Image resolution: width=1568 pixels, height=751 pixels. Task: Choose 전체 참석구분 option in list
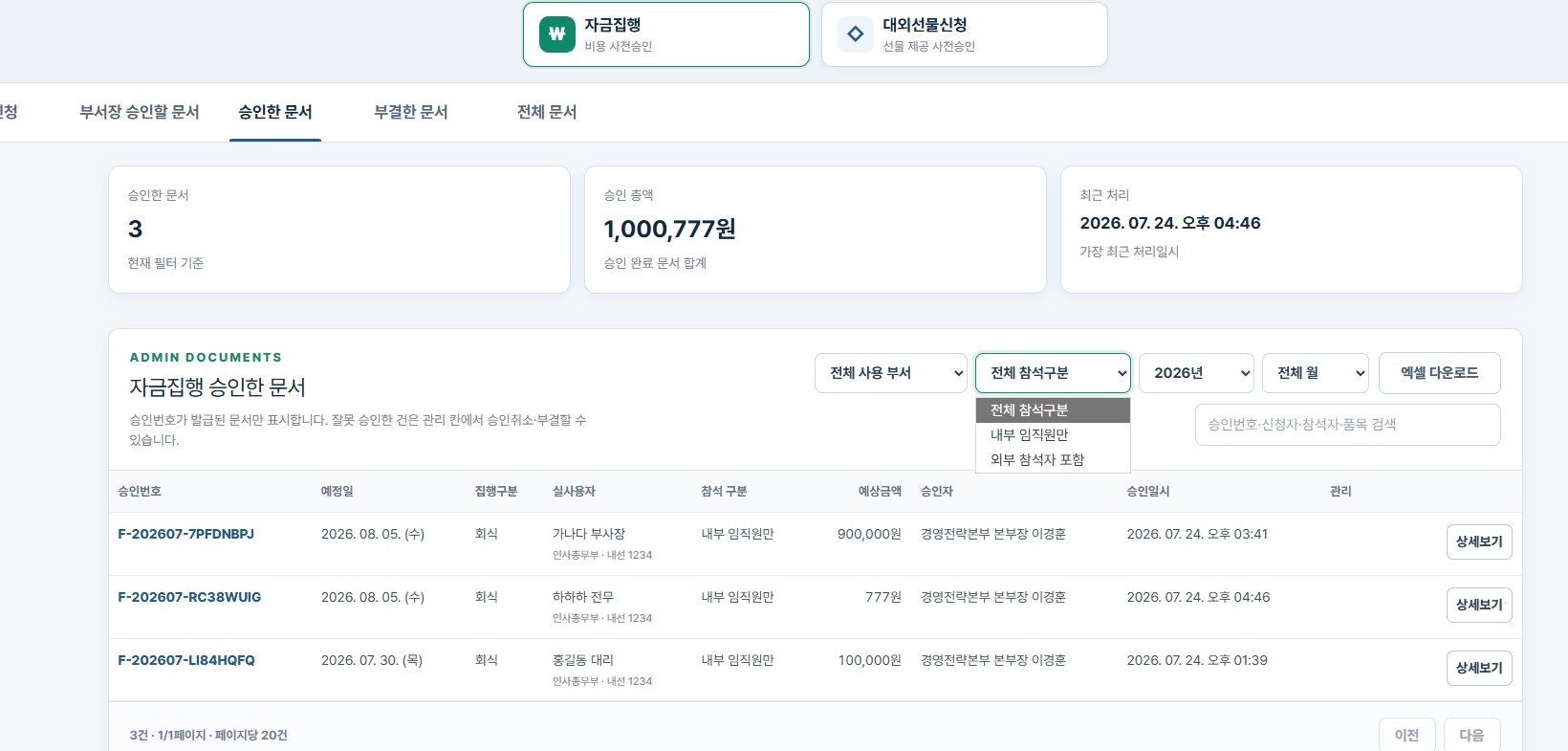(x=1053, y=410)
